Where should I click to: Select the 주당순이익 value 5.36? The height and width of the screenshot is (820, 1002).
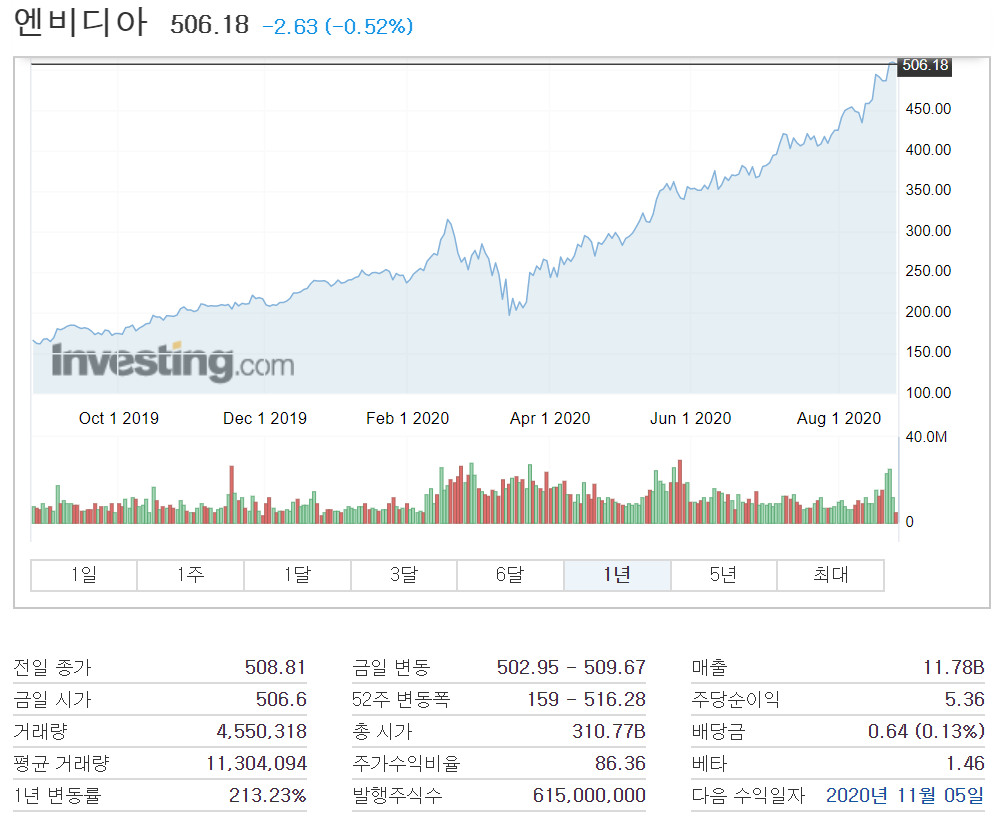(x=964, y=699)
